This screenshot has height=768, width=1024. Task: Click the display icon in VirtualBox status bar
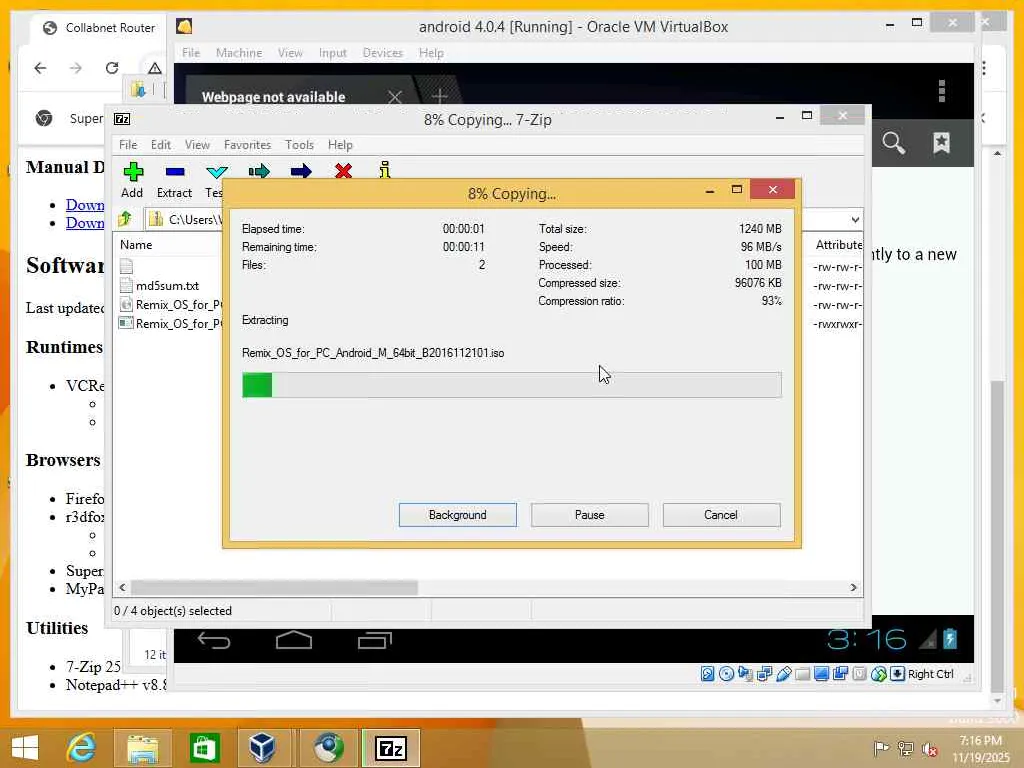(822, 674)
